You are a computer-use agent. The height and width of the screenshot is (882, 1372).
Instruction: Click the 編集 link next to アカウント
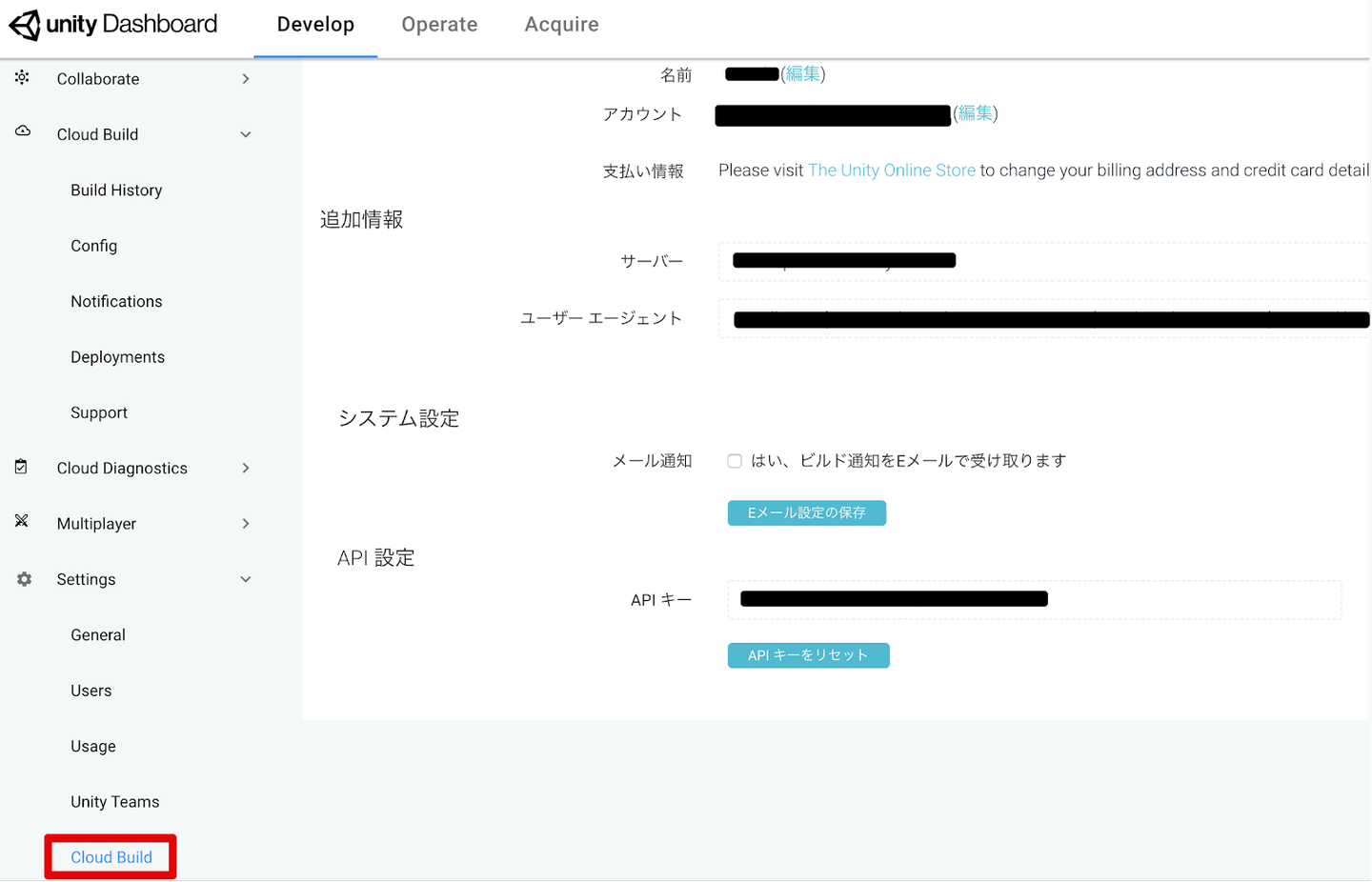point(975,113)
